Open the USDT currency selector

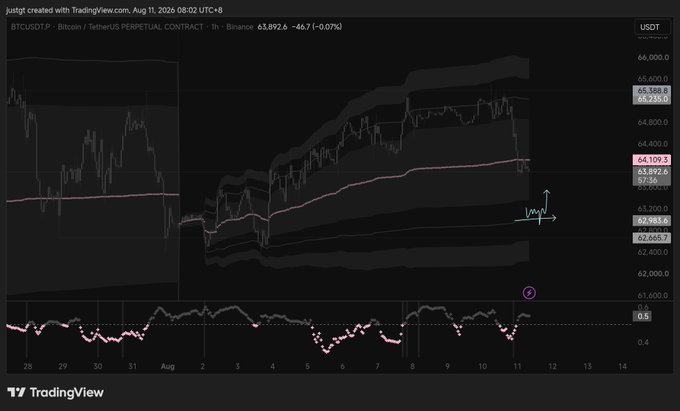click(652, 27)
